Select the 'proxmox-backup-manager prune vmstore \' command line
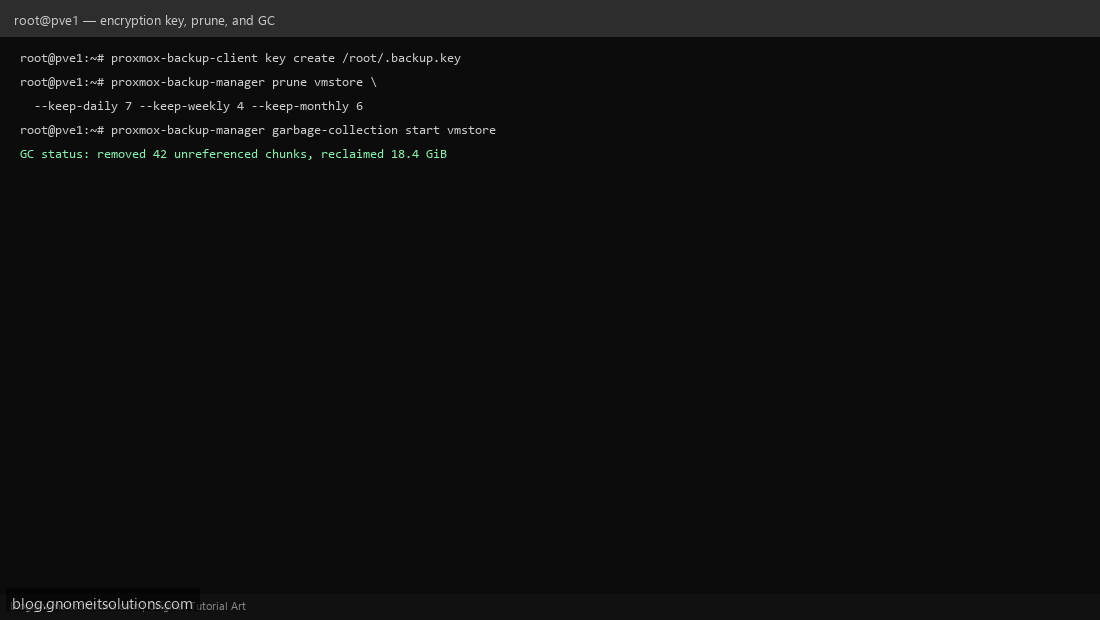This screenshot has width=1100, height=620. pos(198,82)
